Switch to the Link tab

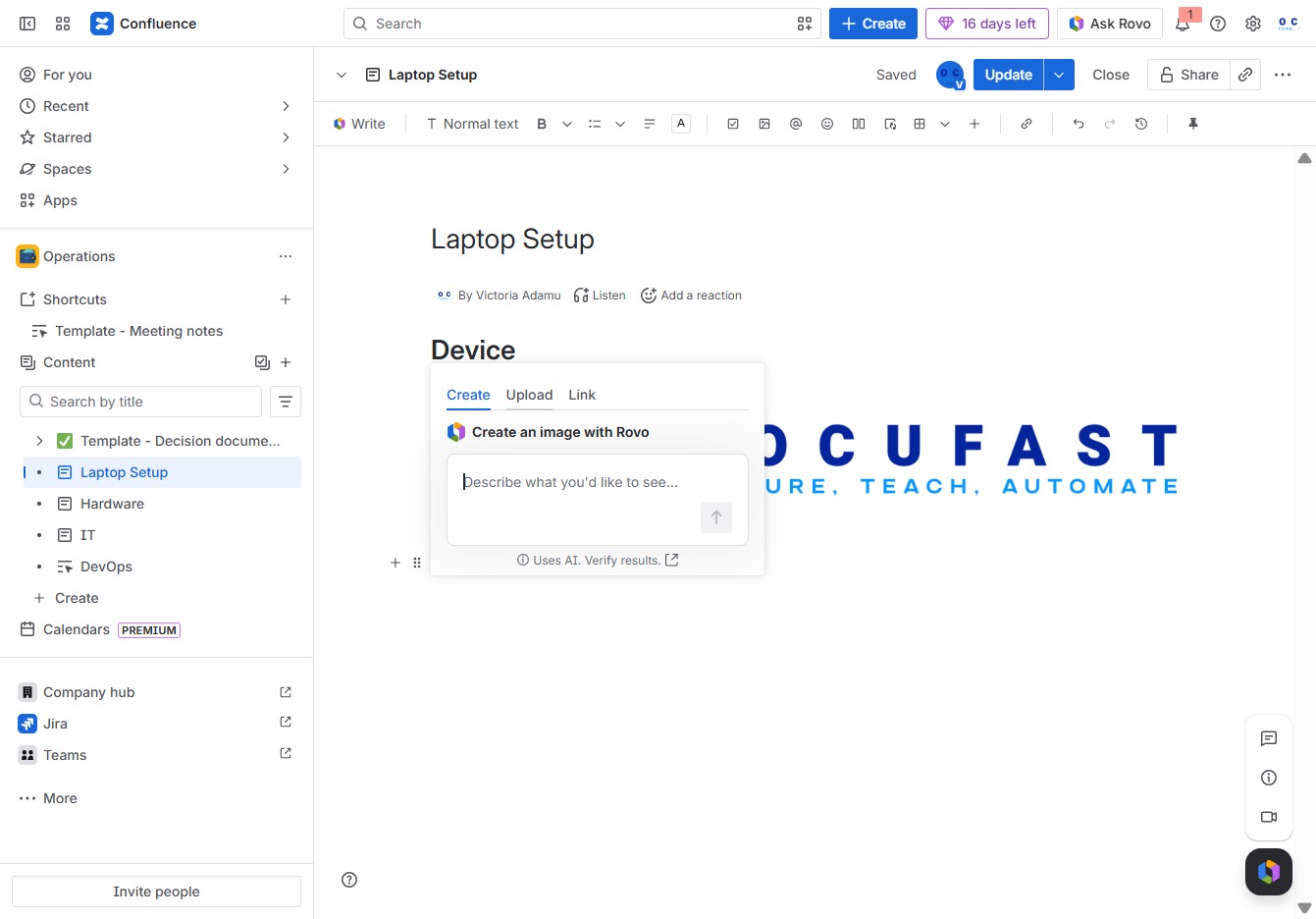[x=582, y=395]
